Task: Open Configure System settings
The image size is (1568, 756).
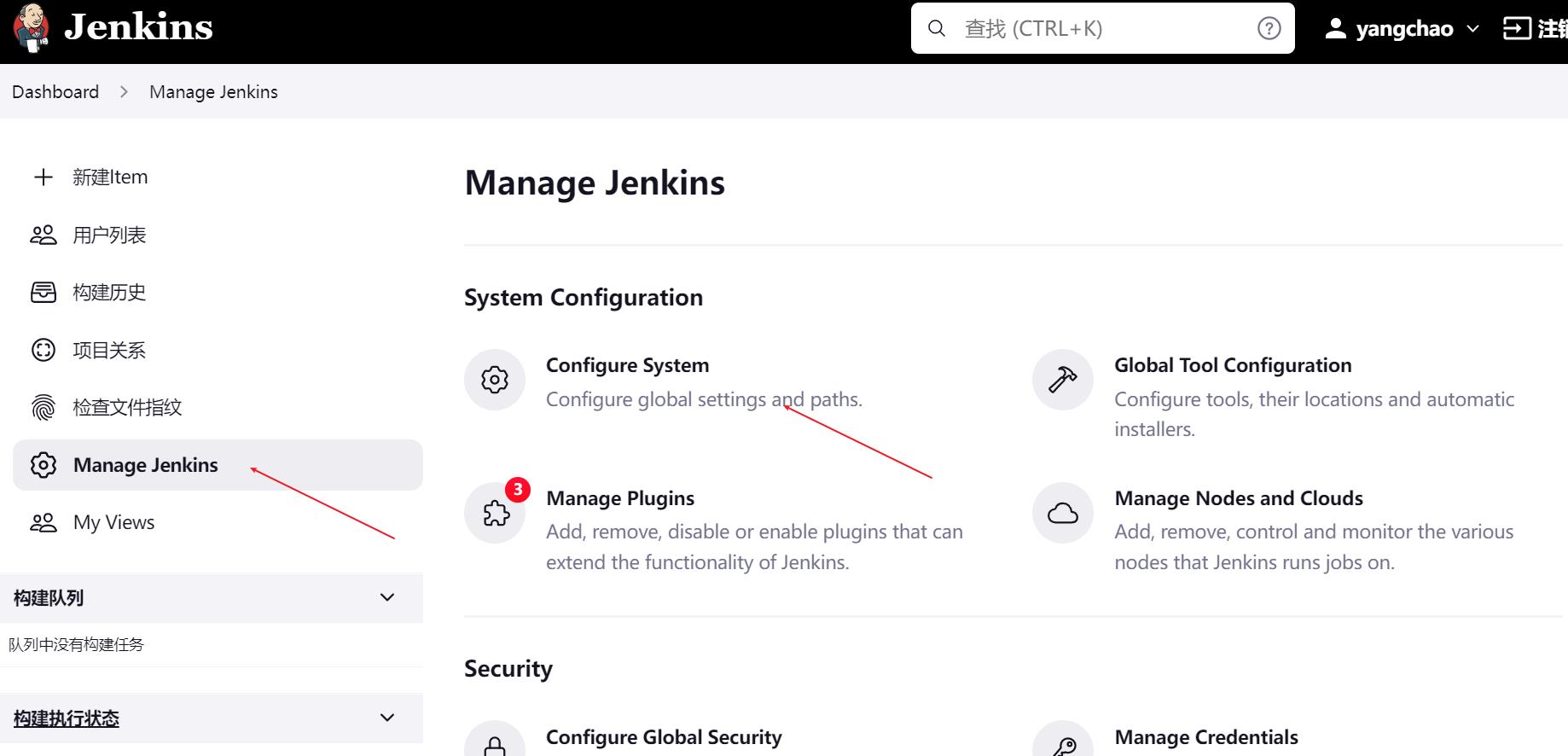Action: (628, 365)
